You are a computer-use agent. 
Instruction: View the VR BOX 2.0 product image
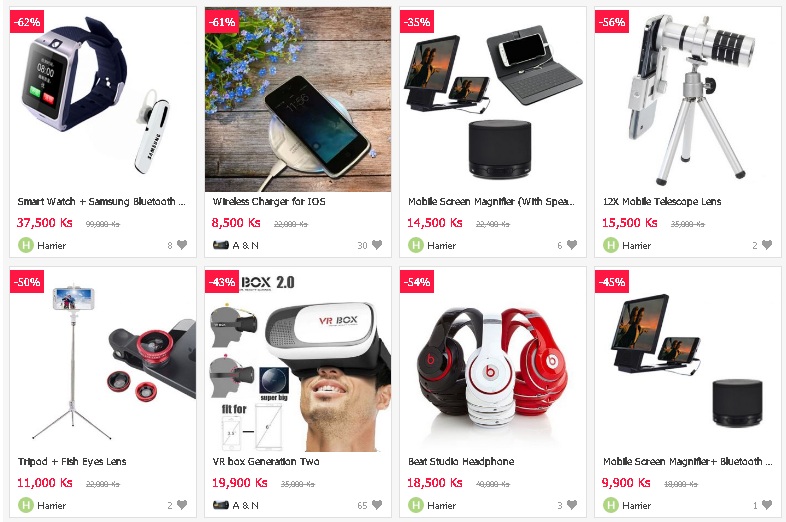[298, 359]
